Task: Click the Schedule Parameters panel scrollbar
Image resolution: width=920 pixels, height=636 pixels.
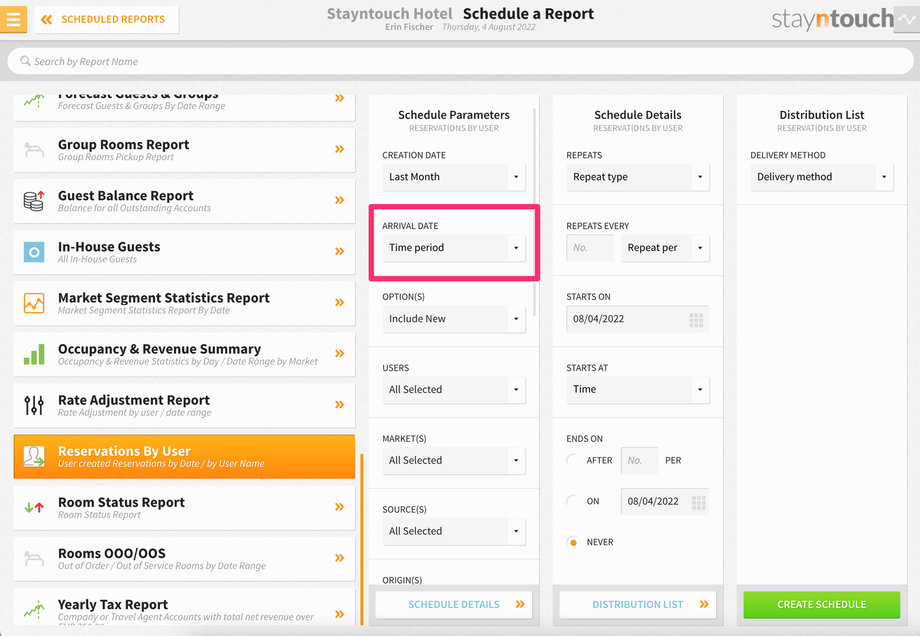Action: tap(535, 212)
